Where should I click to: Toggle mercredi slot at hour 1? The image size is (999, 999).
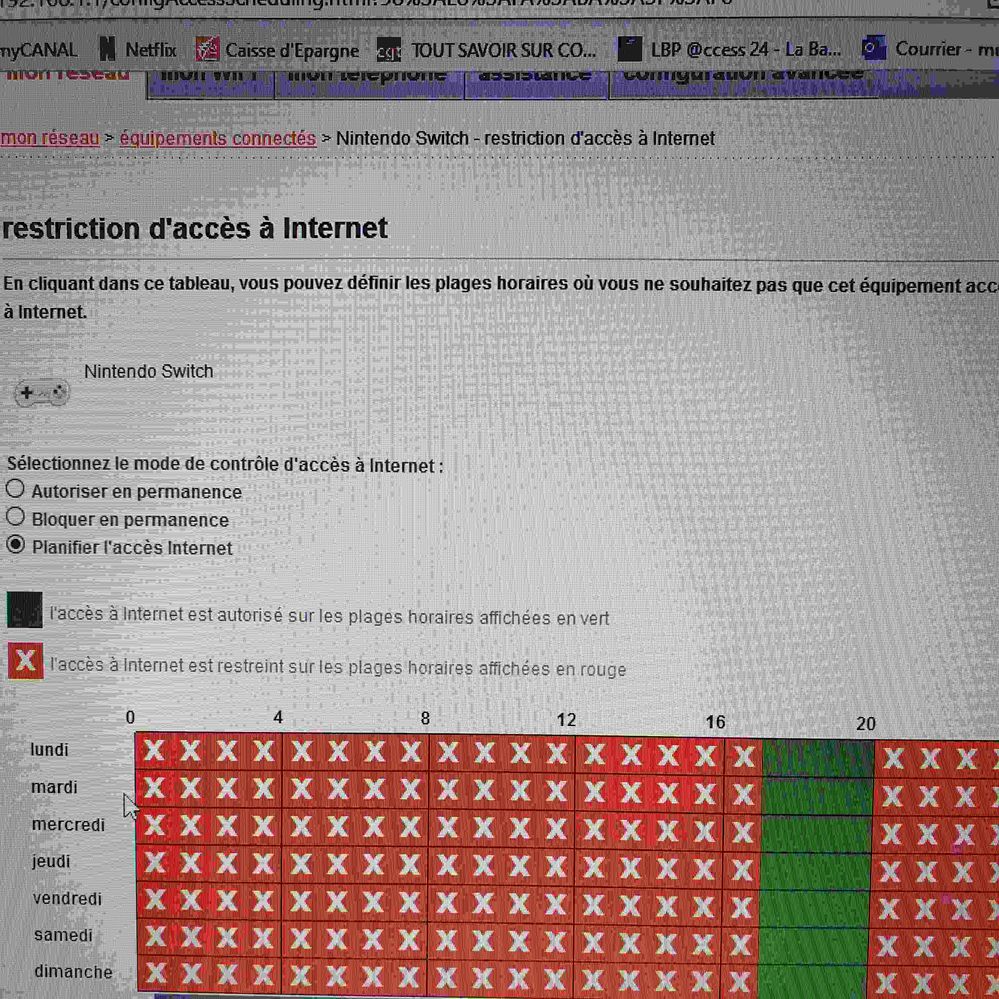(x=190, y=827)
